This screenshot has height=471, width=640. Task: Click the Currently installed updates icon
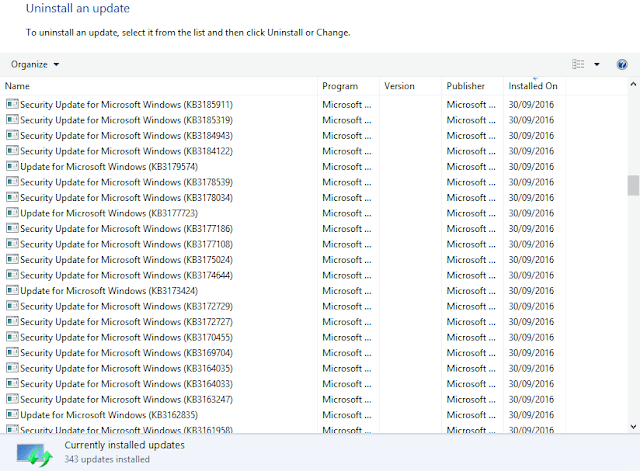pyautogui.click(x=35, y=455)
